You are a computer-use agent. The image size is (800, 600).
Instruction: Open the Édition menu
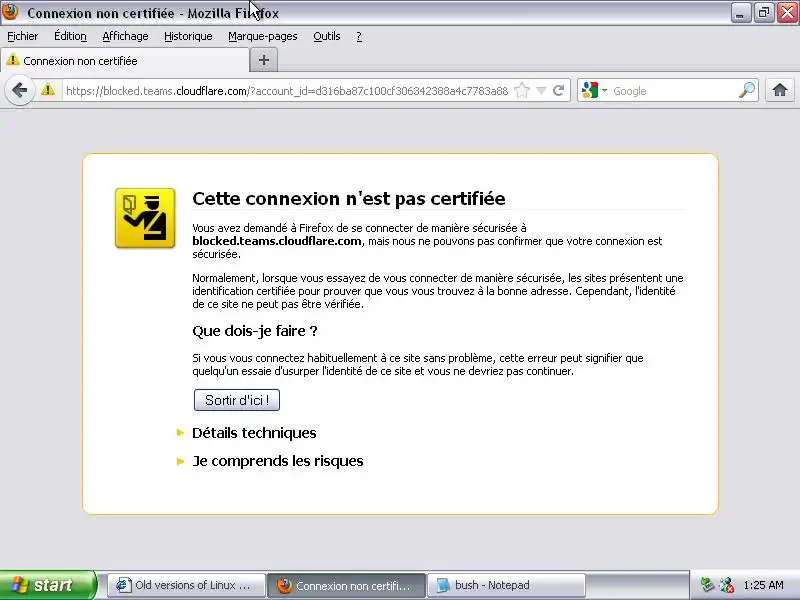pyautogui.click(x=70, y=36)
